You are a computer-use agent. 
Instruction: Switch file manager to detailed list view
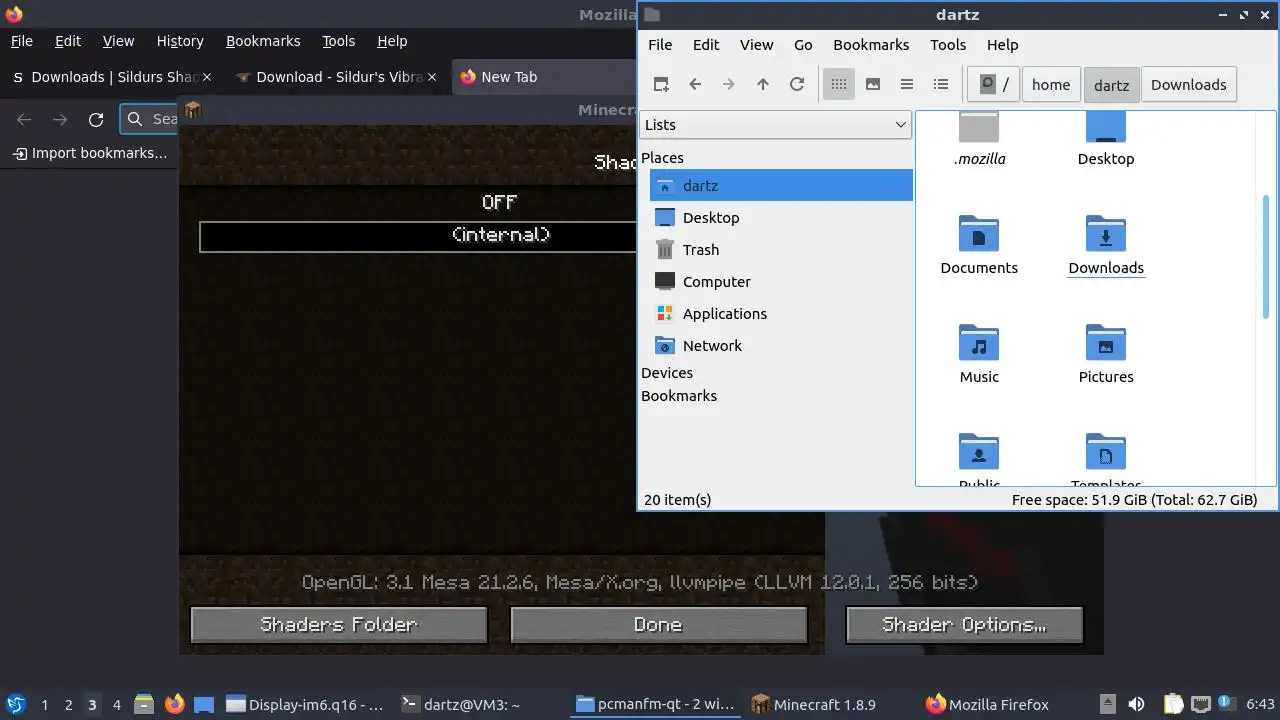click(941, 85)
